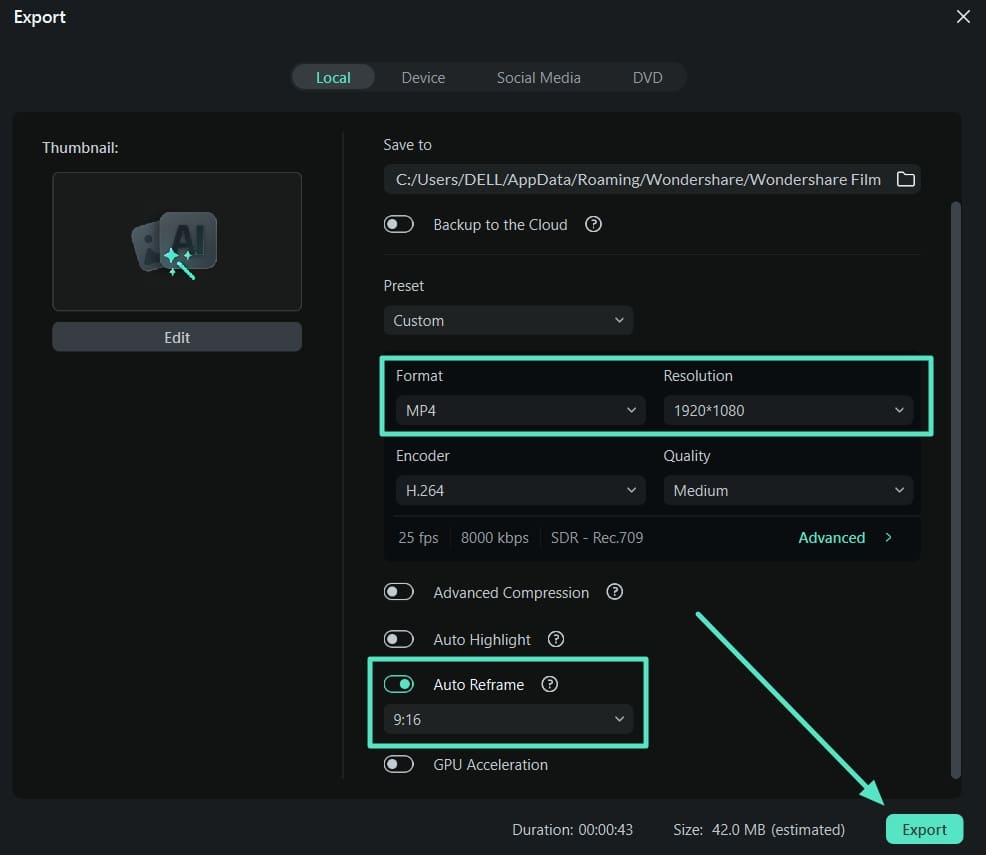
Task: Switch to the Social Media tab
Action: point(538,77)
